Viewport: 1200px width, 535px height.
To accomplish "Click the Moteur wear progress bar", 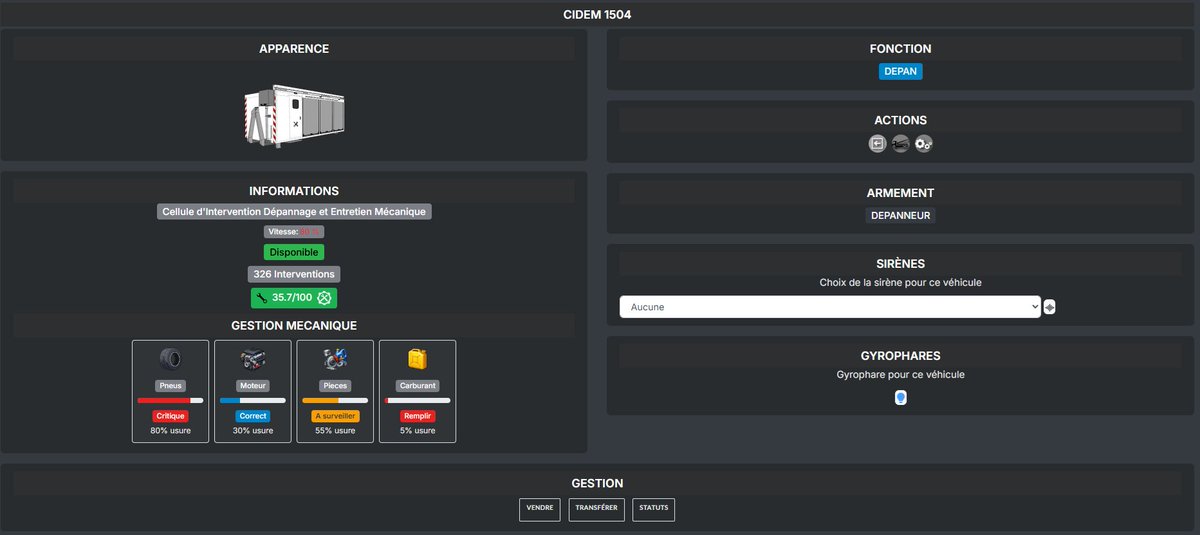I will pos(253,401).
